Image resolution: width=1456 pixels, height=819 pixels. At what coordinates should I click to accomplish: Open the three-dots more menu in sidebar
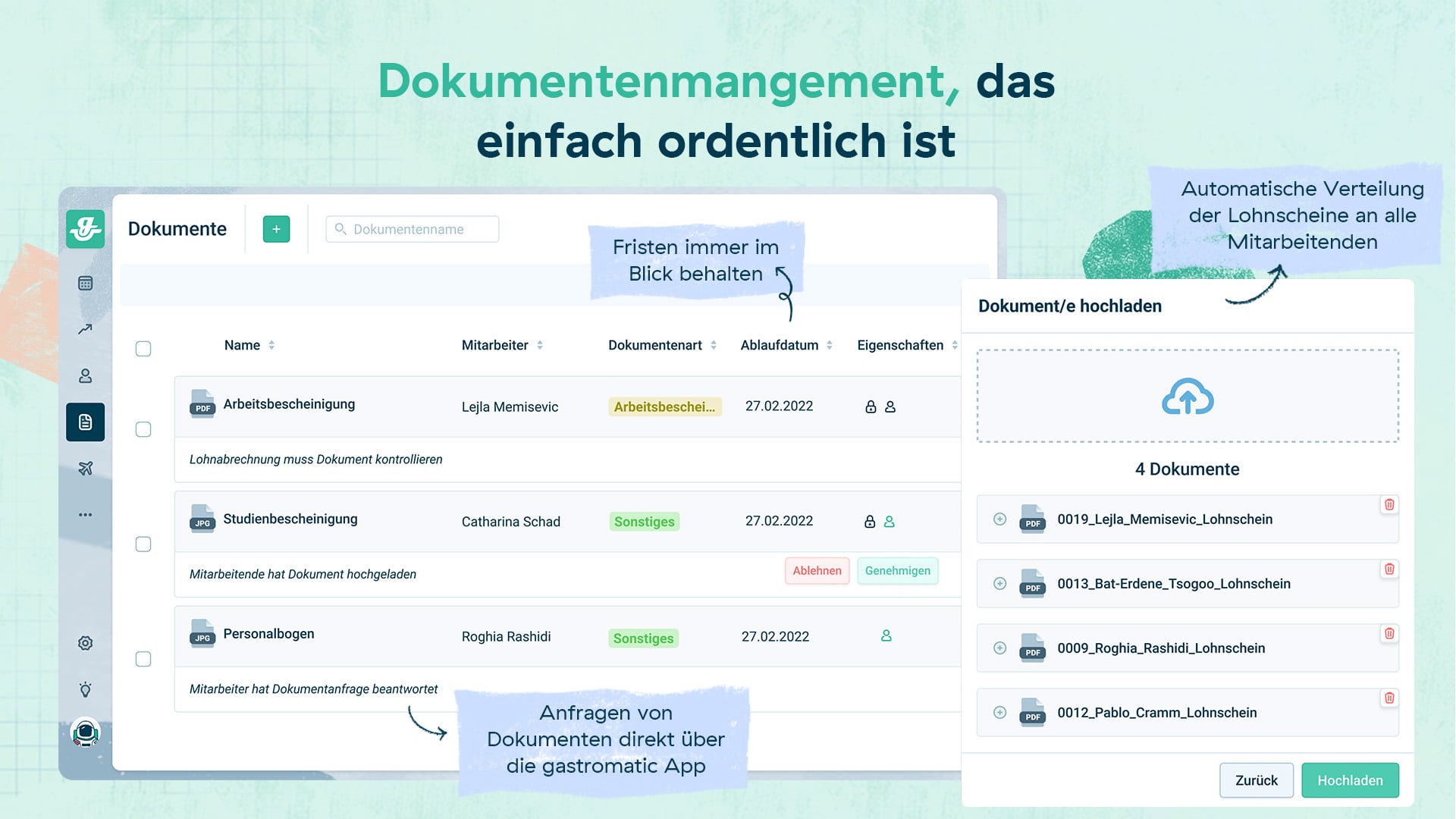pos(85,515)
